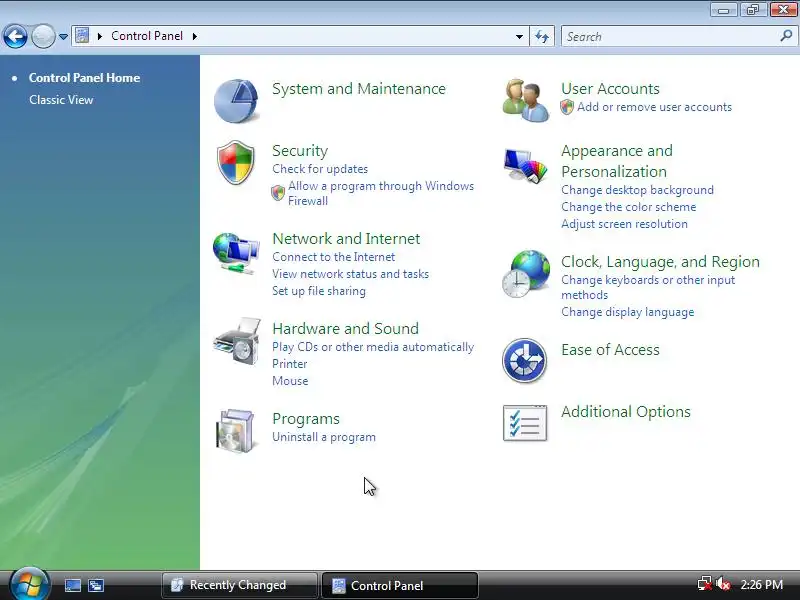The height and width of the screenshot is (600, 800).
Task: Click View network status and tasks
Action: pos(351,274)
